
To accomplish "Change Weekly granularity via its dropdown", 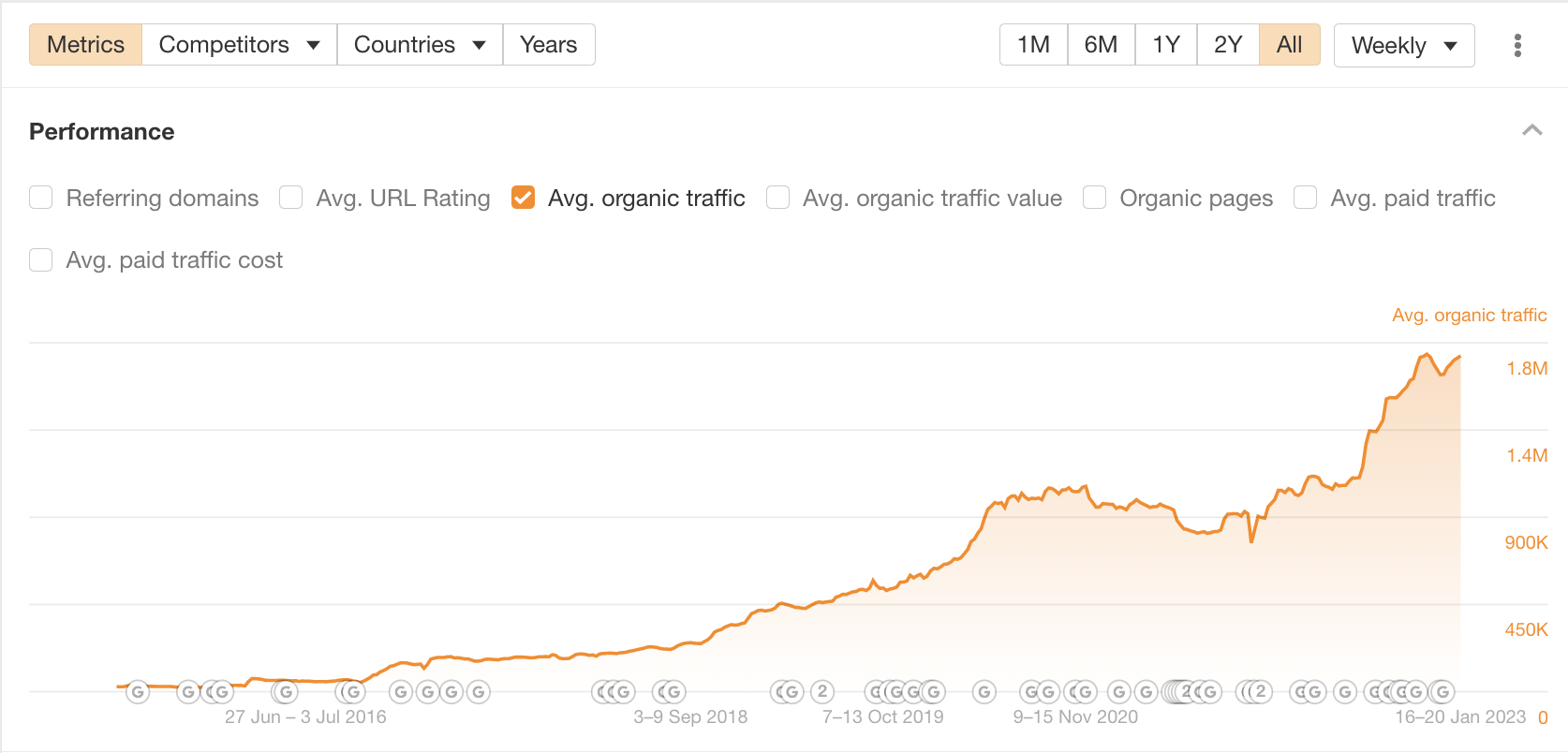I will tap(1403, 44).
